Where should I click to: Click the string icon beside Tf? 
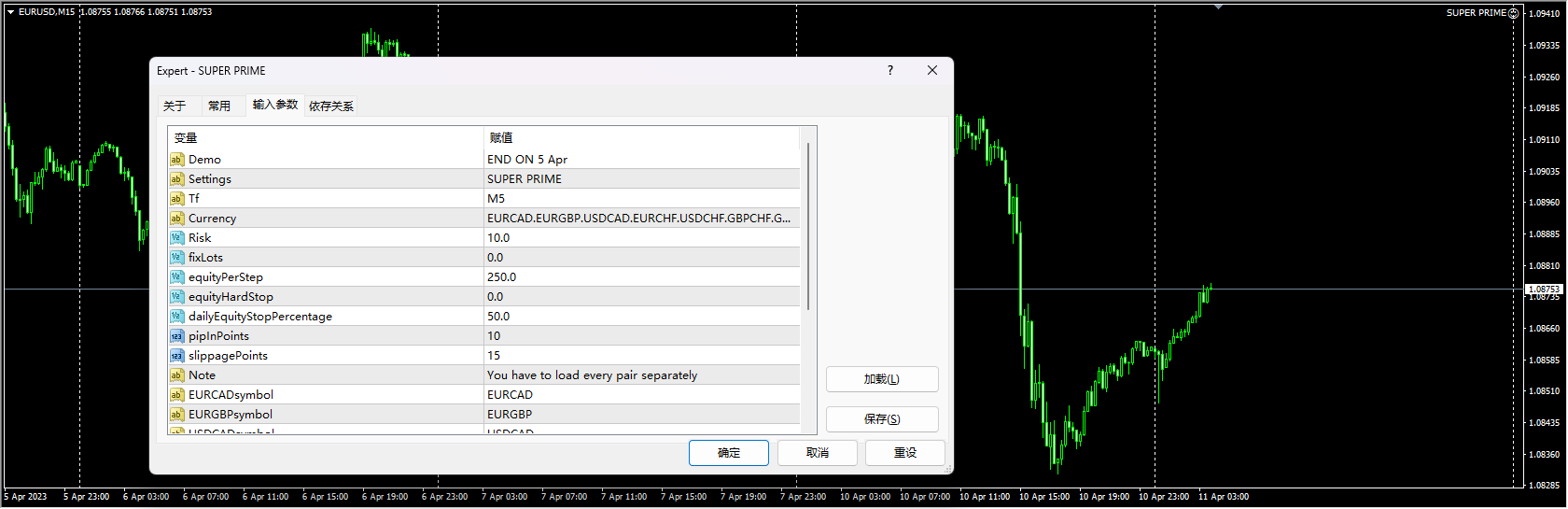click(x=176, y=199)
